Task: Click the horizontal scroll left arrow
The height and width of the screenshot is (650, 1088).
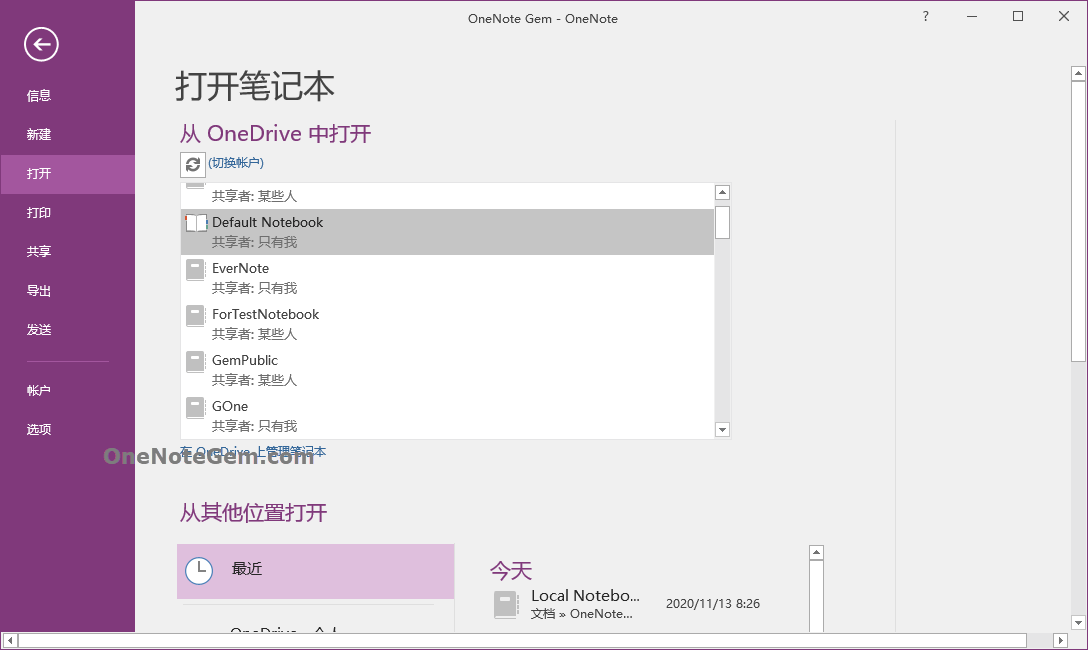Action: 10,640
